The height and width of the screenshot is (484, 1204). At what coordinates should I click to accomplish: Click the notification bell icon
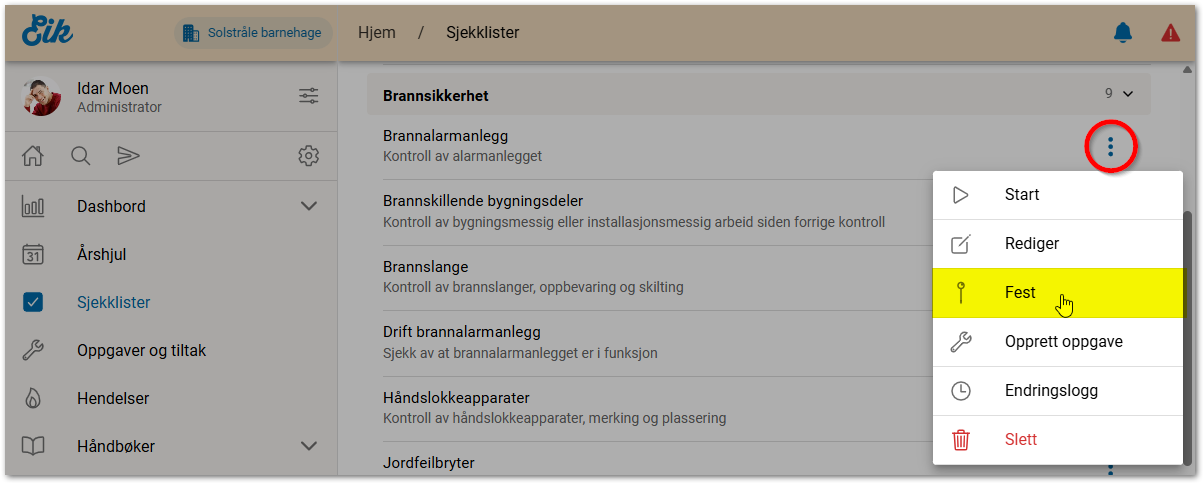tap(1123, 33)
